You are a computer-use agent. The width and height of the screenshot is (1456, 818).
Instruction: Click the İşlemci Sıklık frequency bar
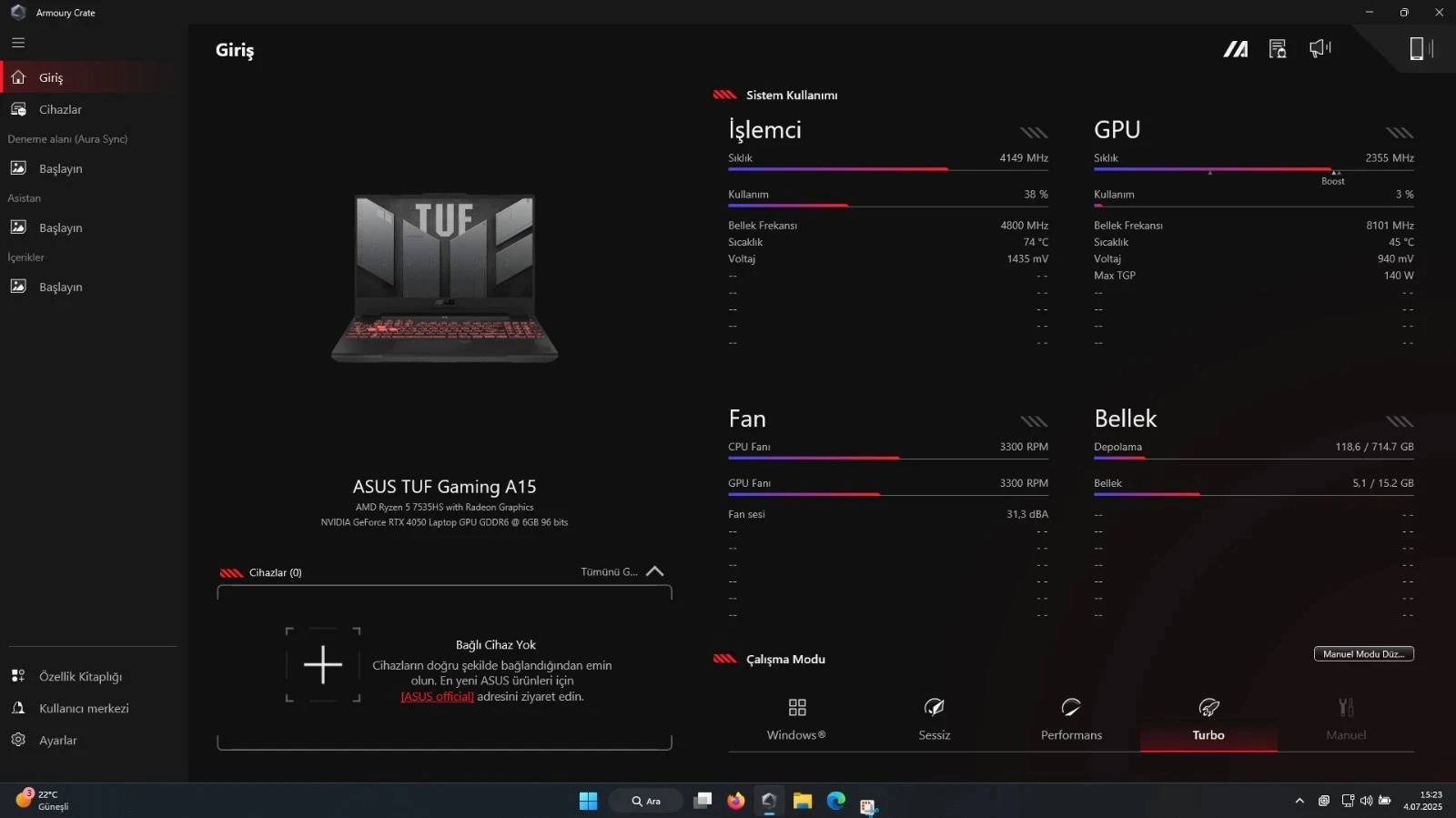(x=888, y=169)
